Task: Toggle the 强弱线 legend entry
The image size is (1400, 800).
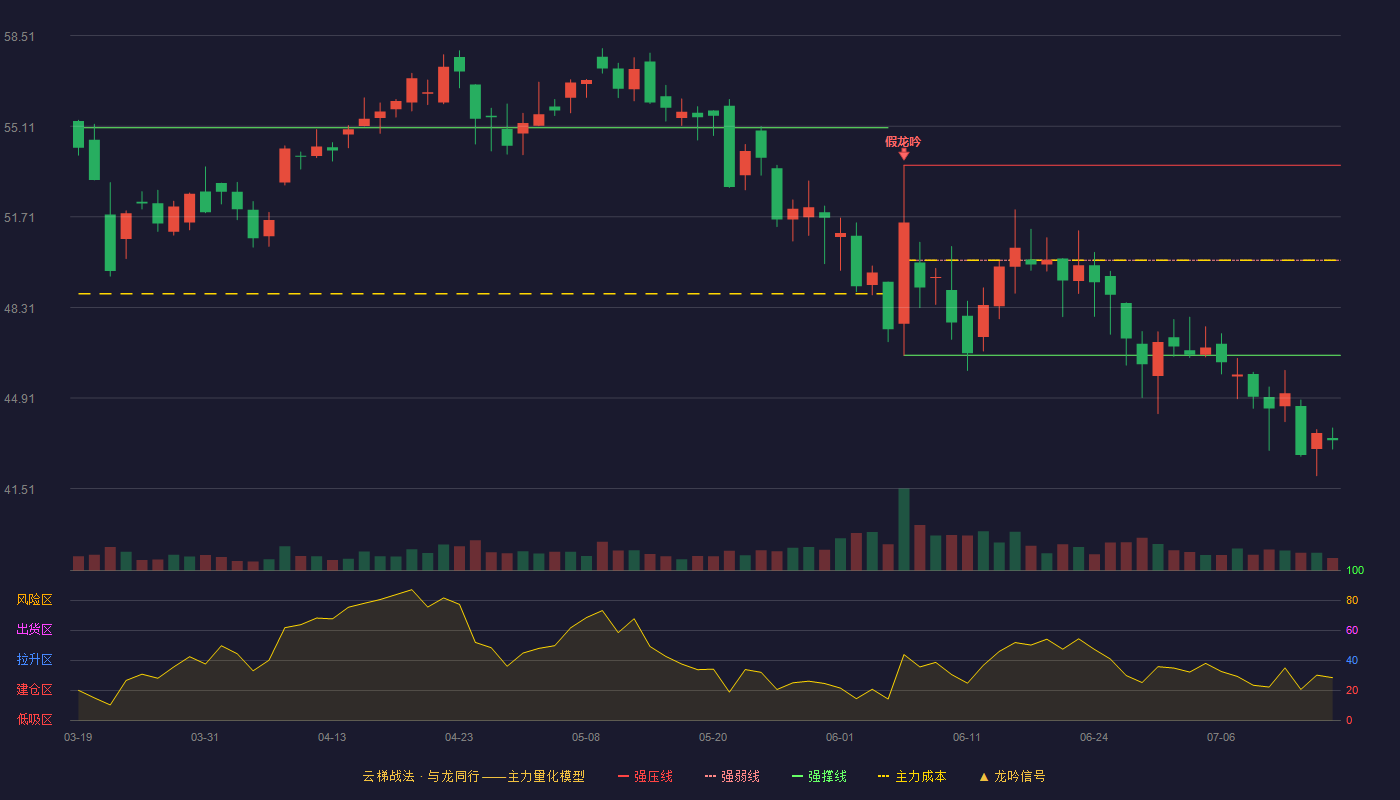Action: [732, 776]
